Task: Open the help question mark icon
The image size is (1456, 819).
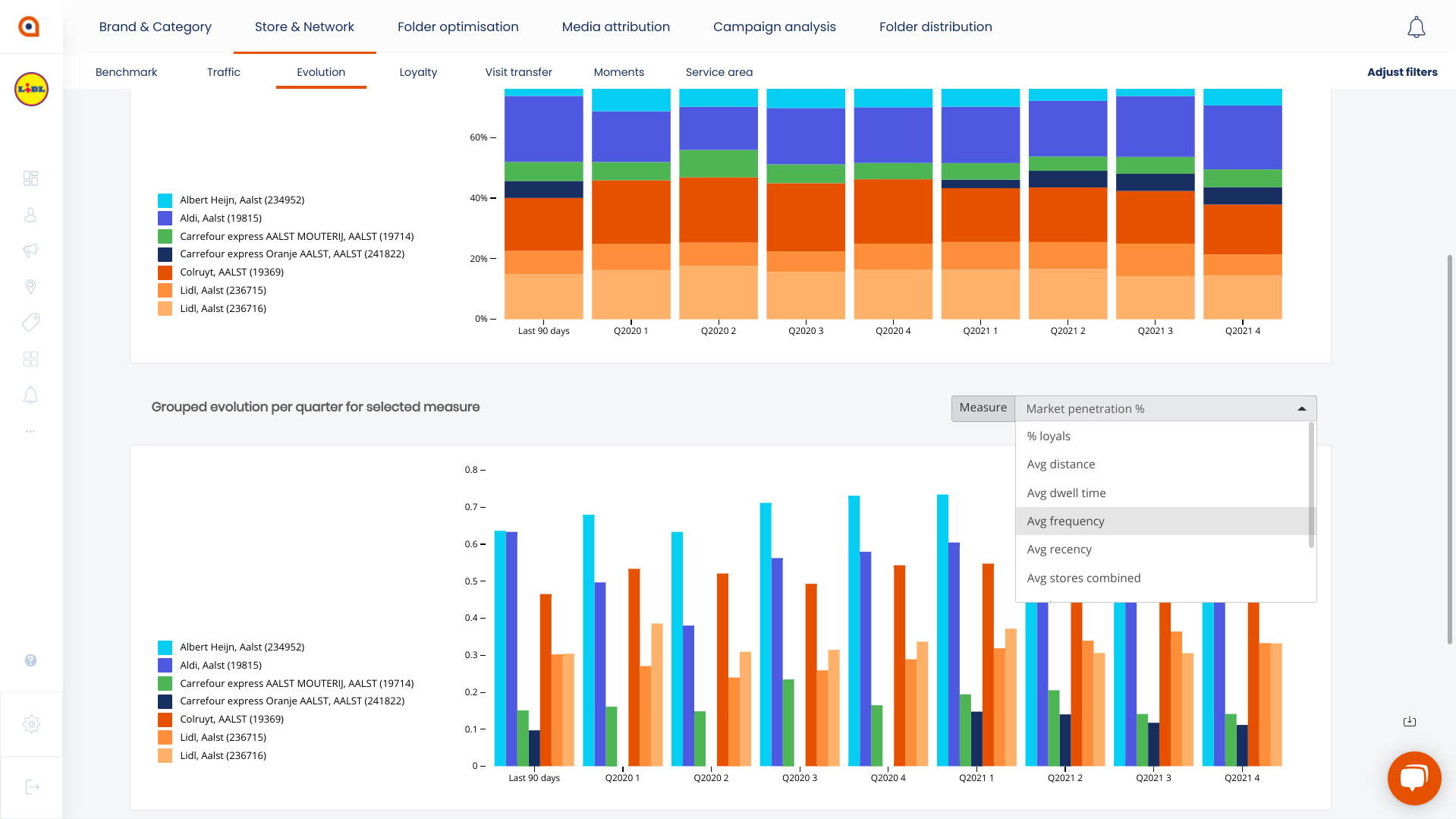Action: pyautogui.click(x=30, y=660)
